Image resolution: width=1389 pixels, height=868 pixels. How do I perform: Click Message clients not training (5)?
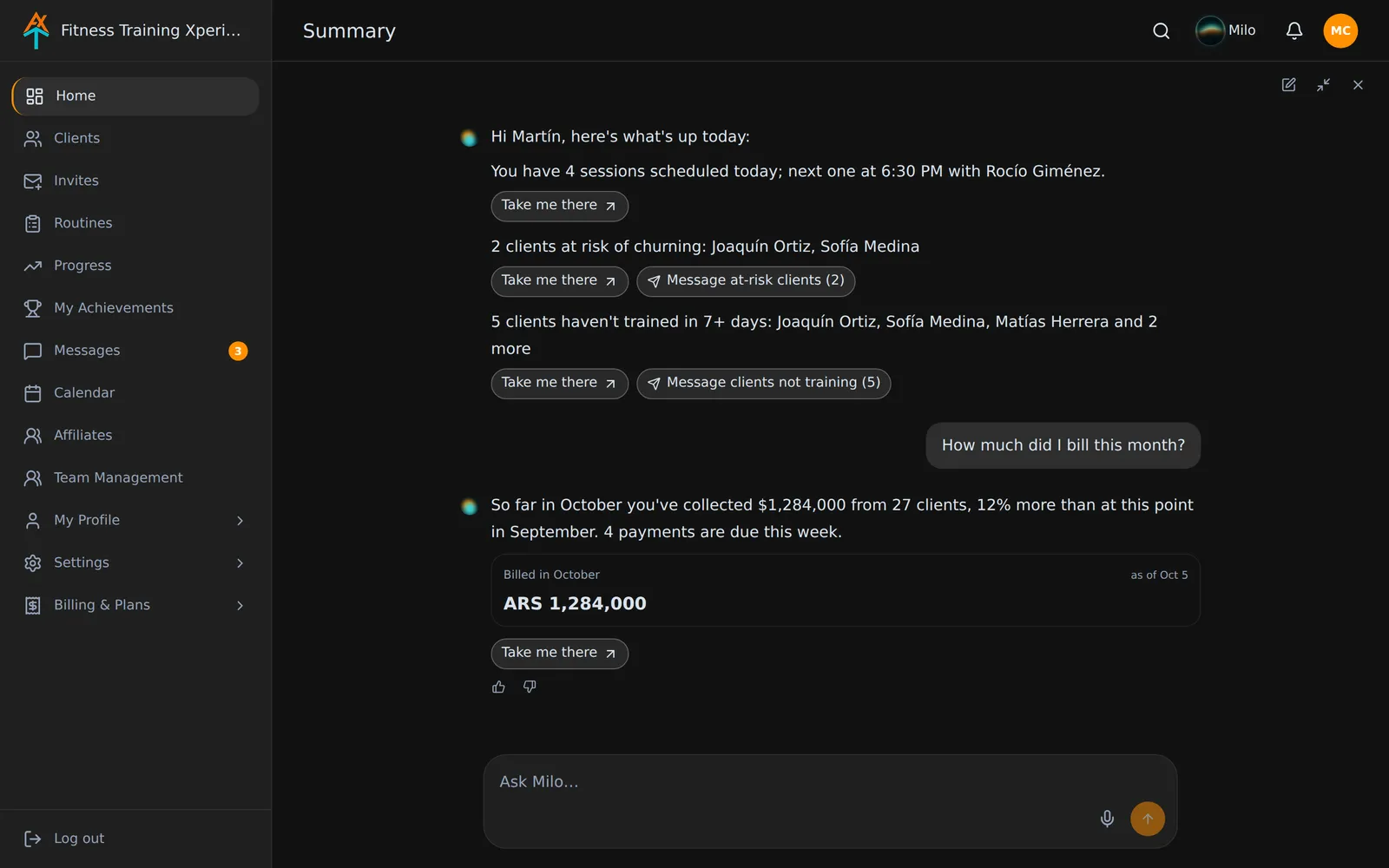(x=764, y=384)
